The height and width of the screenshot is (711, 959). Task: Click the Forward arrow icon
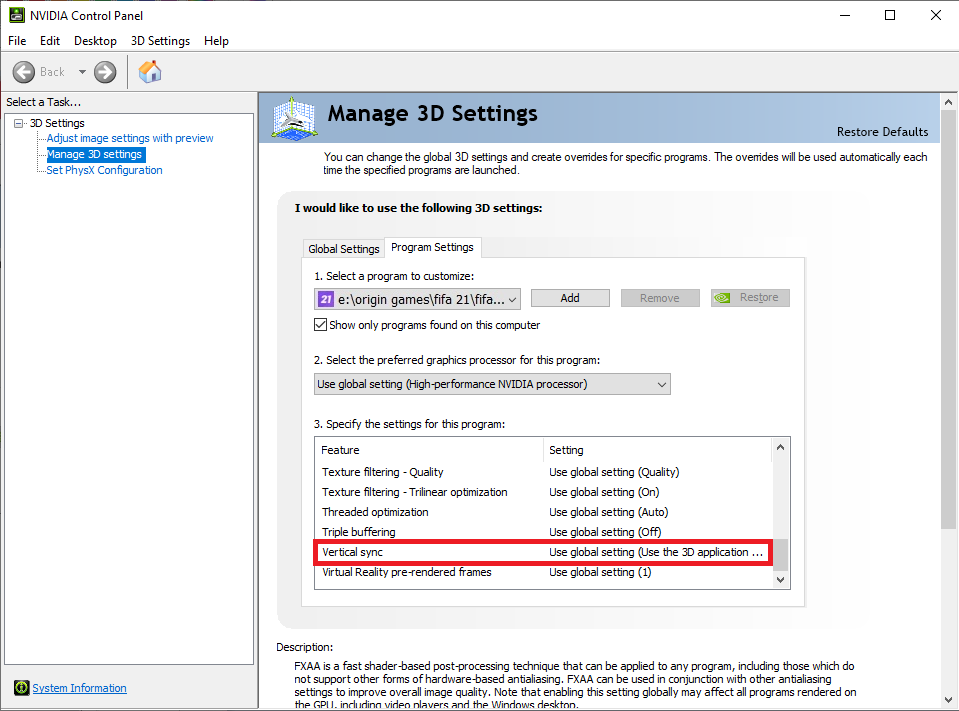[105, 72]
